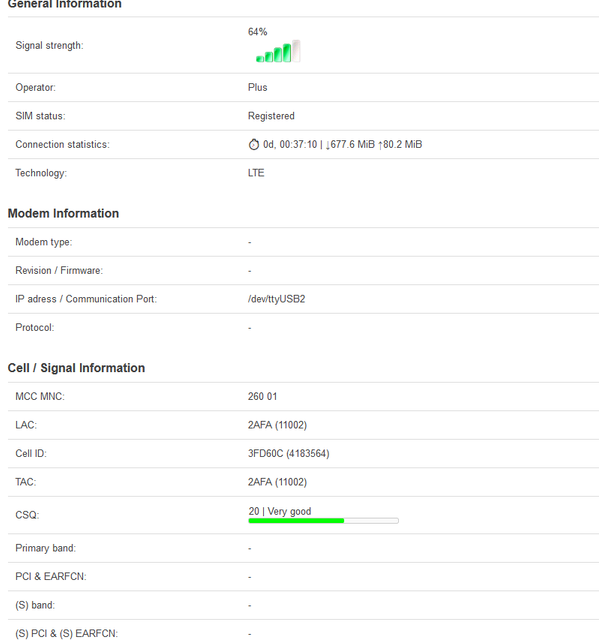Click the dash value beside Primary band

point(250,549)
